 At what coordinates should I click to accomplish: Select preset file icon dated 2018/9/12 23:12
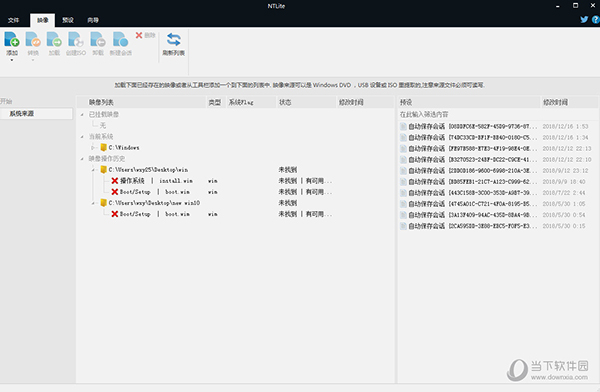[x=403, y=171]
